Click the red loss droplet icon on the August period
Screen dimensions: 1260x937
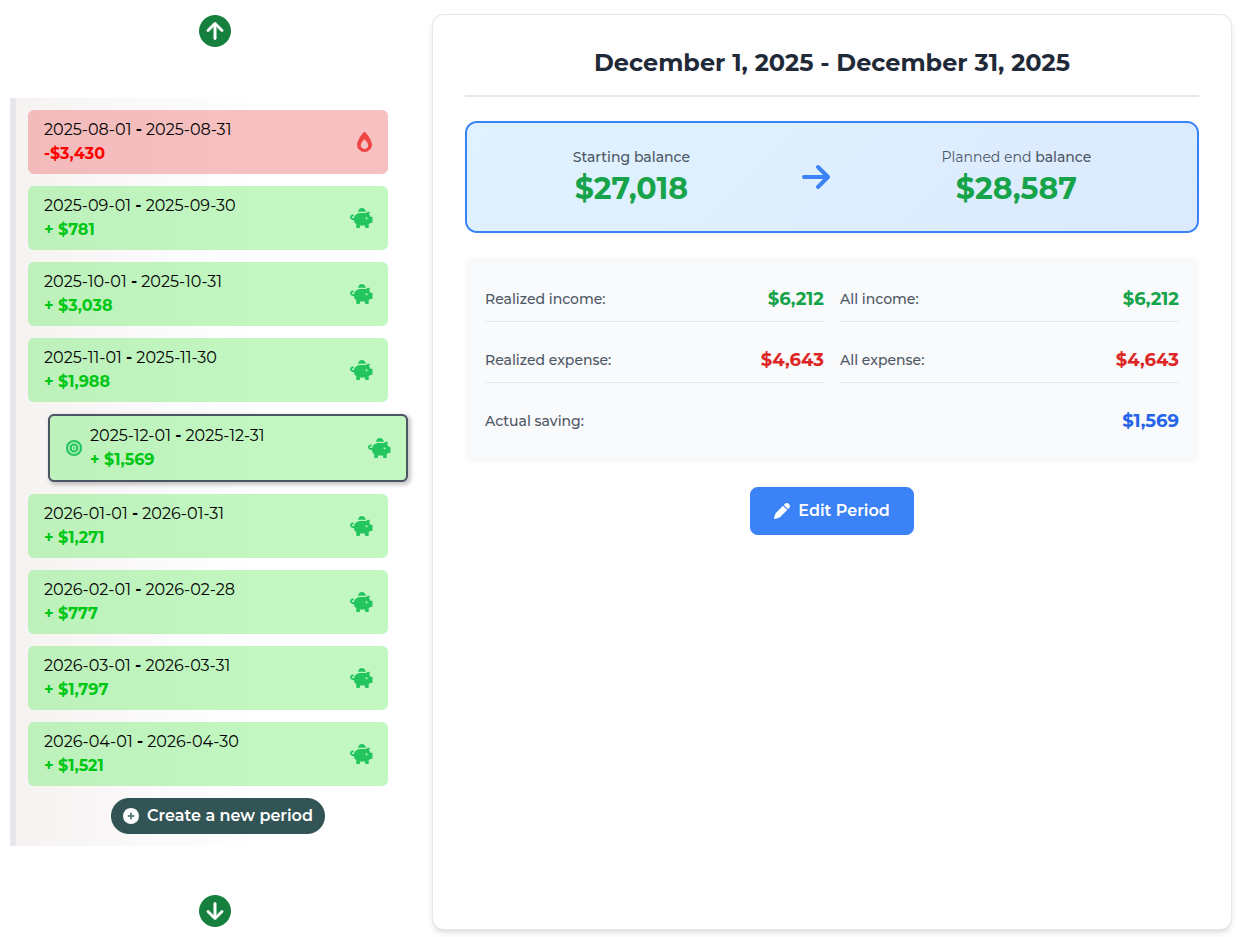click(x=363, y=142)
